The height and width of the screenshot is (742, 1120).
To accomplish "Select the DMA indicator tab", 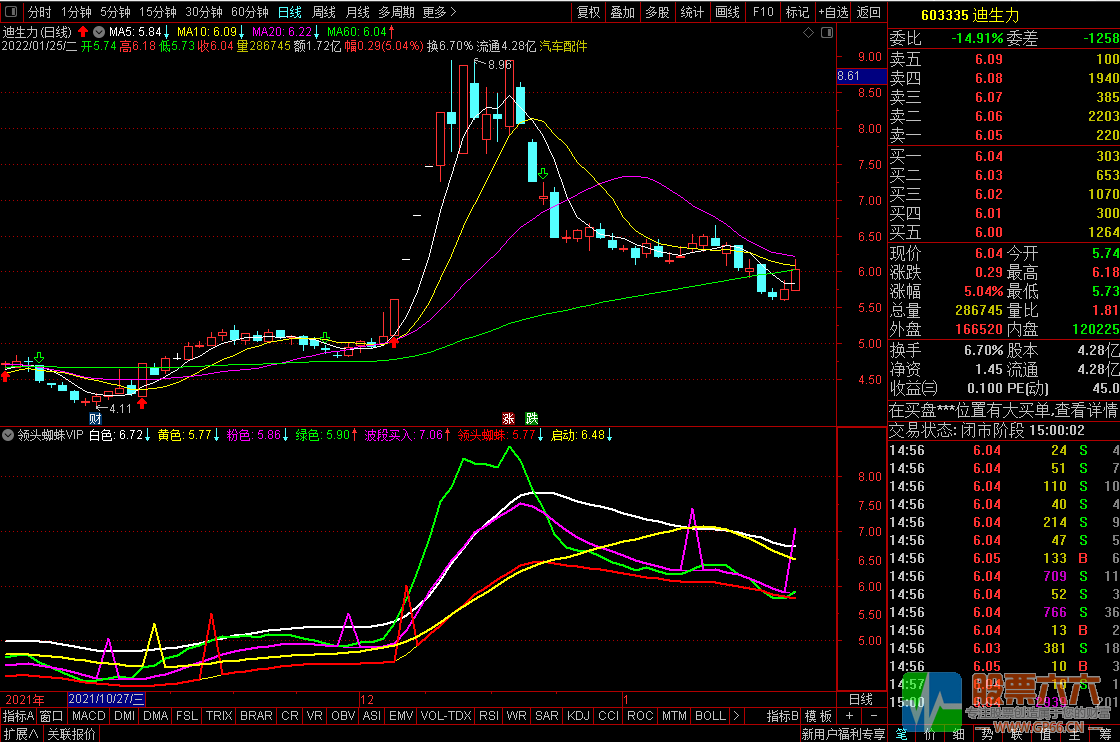I will pos(156,716).
